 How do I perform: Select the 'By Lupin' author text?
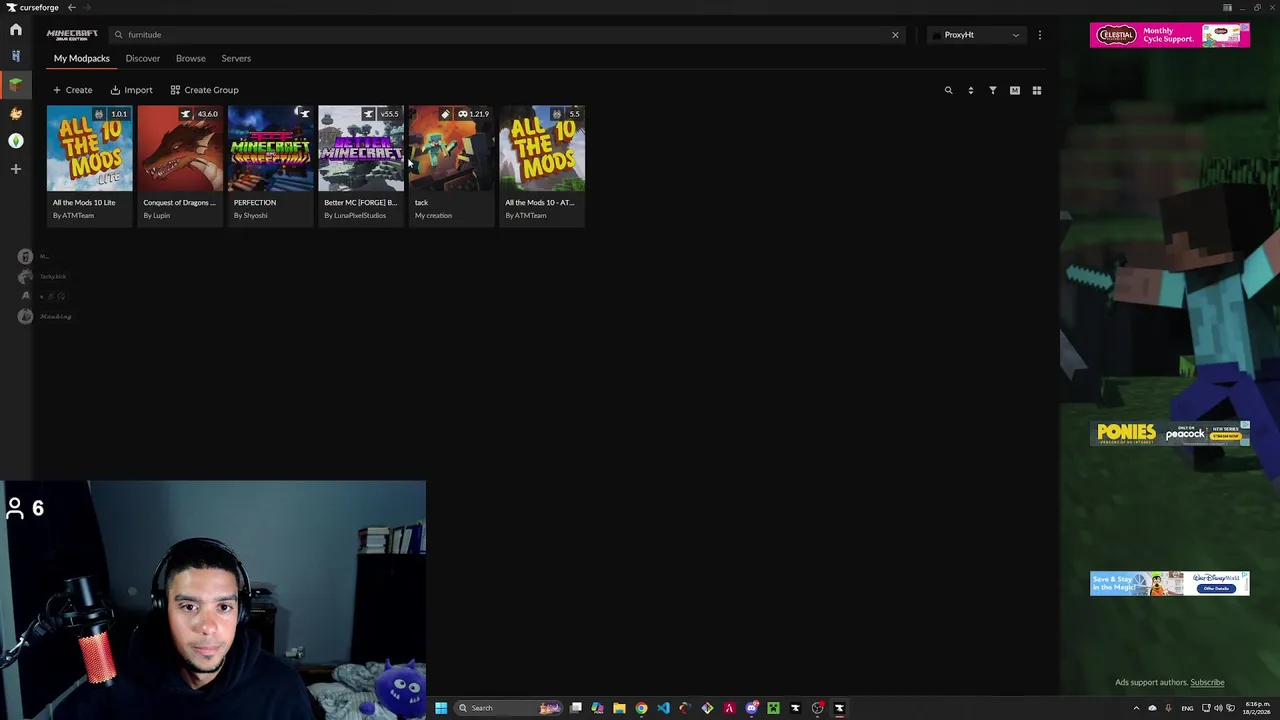click(156, 216)
